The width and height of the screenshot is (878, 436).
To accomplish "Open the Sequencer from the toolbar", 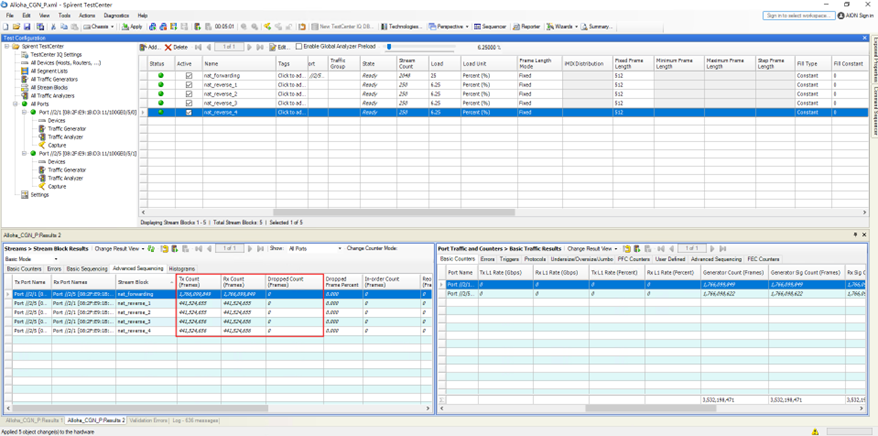I will click(491, 27).
